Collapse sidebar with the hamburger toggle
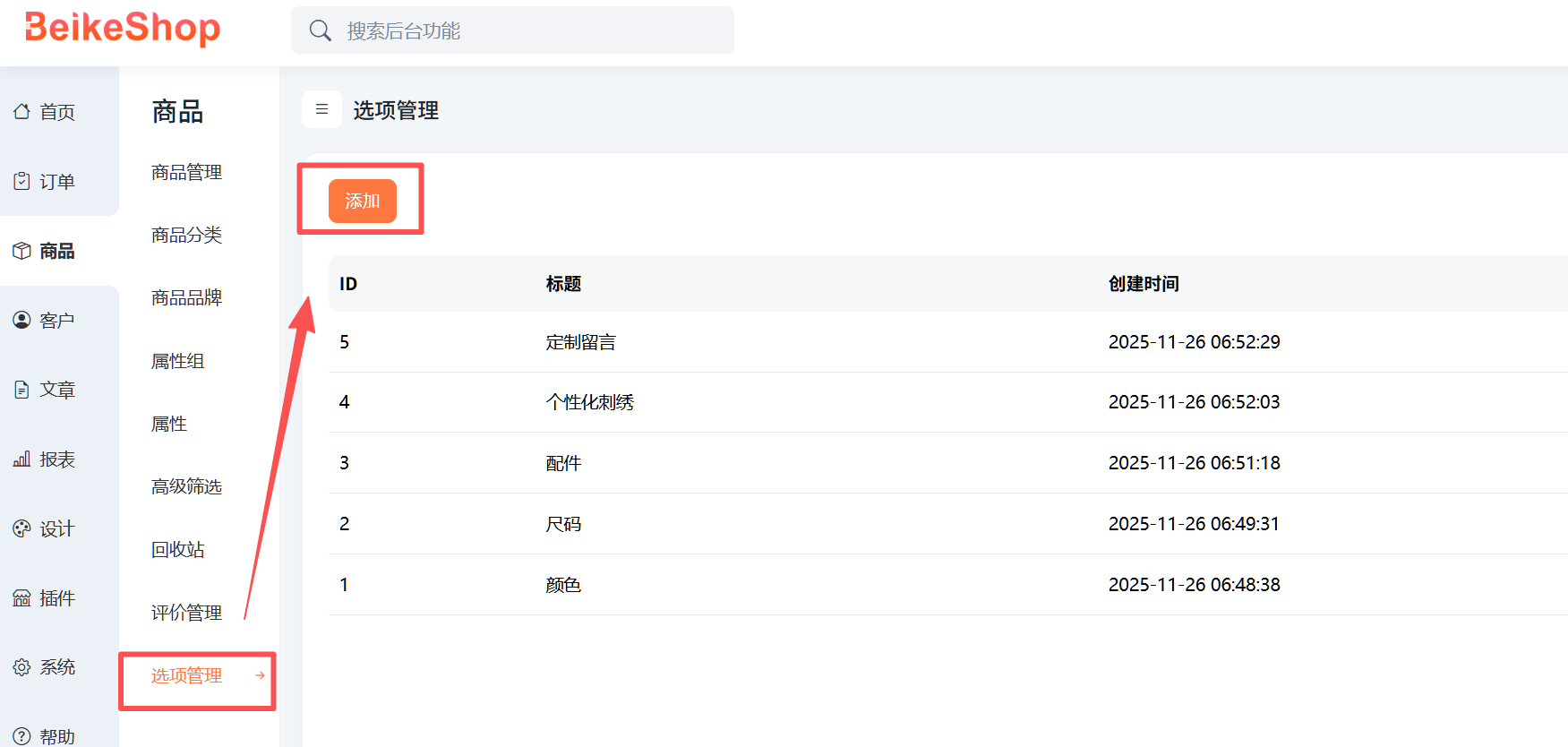The width and height of the screenshot is (1568, 747). coord(321,109)
